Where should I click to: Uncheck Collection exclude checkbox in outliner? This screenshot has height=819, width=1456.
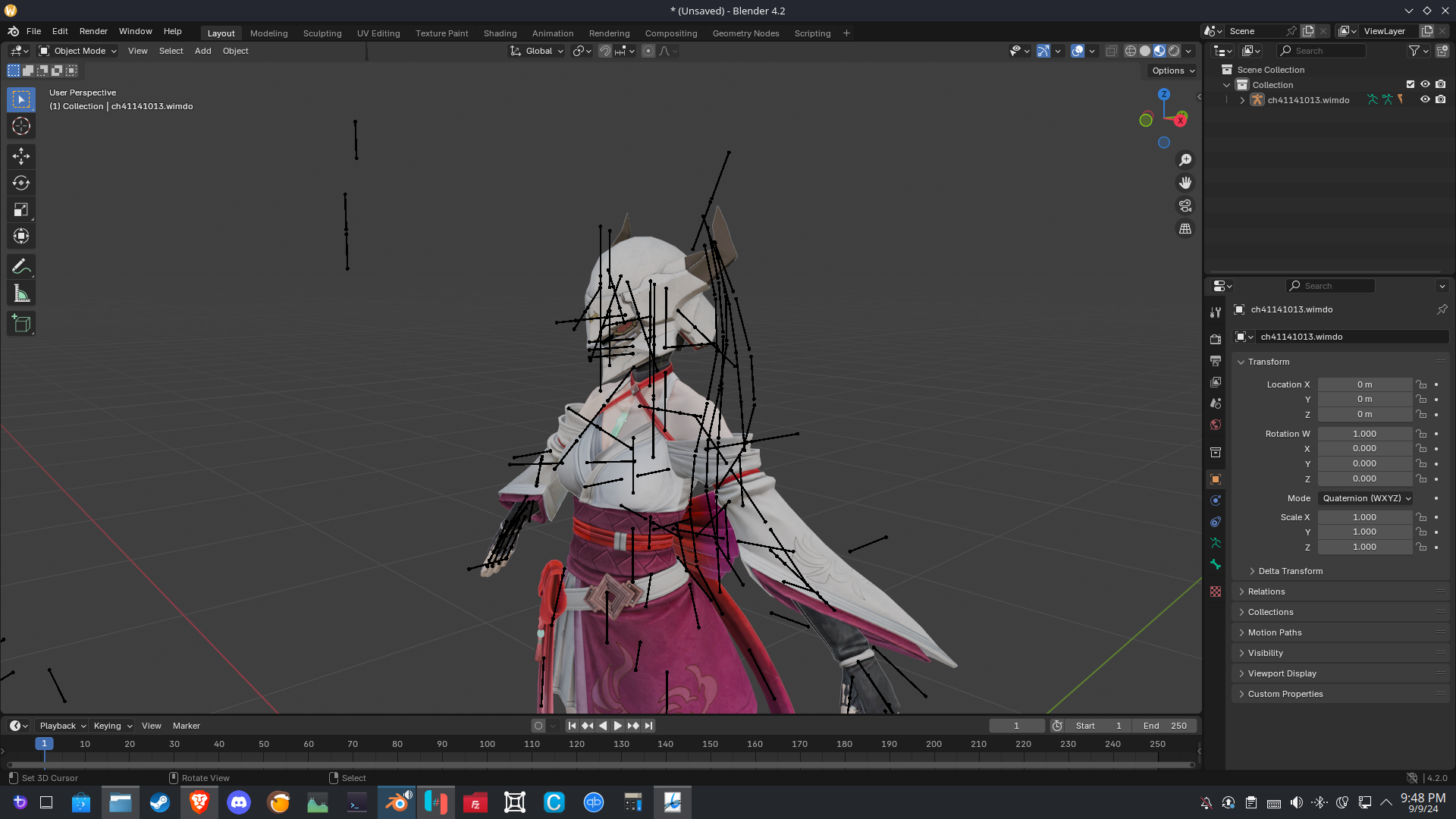[1410, 84]
